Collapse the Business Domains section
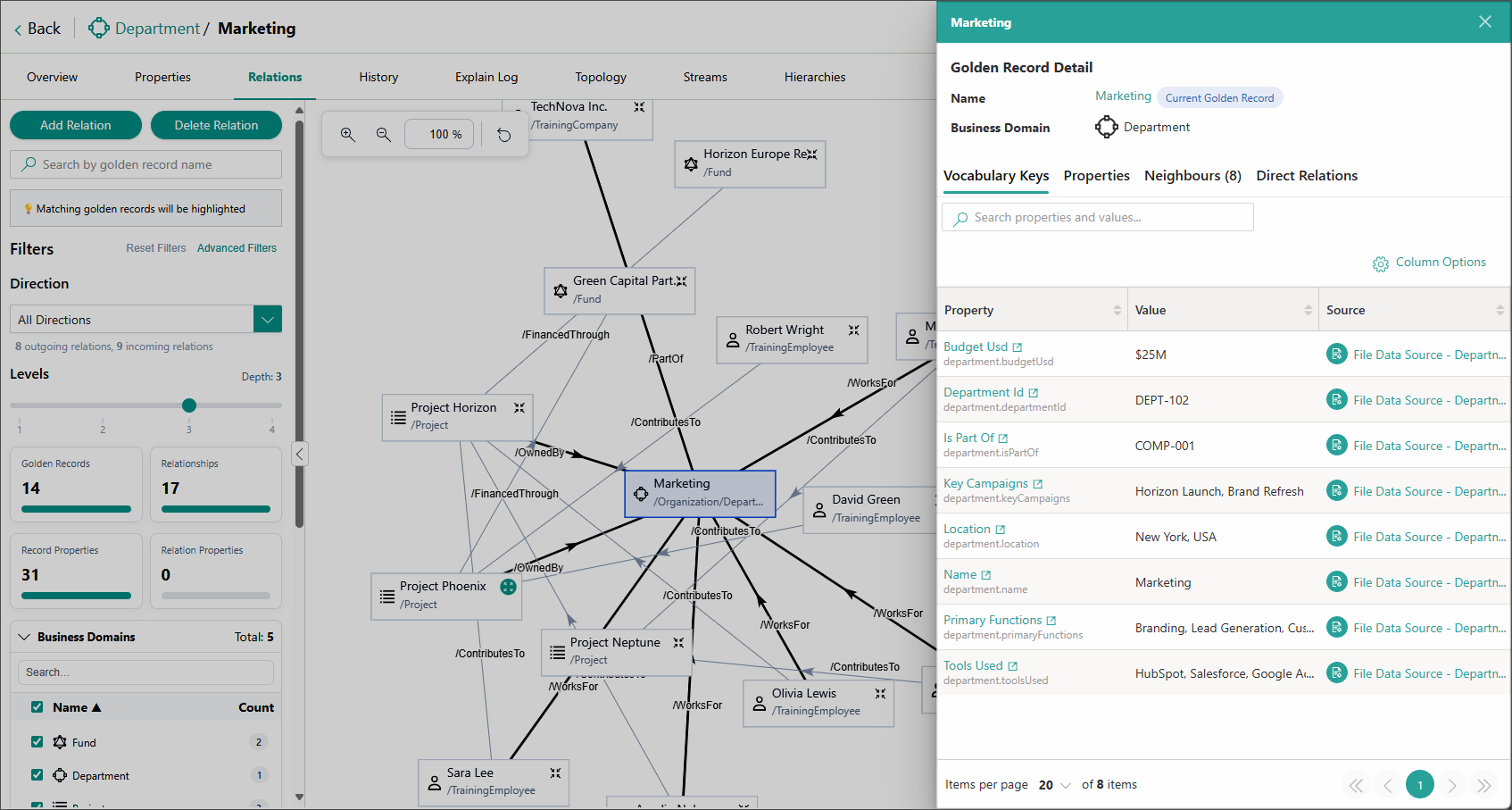Viewport: 1512px width, 810px height. pyautogui.click(x=24, y=637)
